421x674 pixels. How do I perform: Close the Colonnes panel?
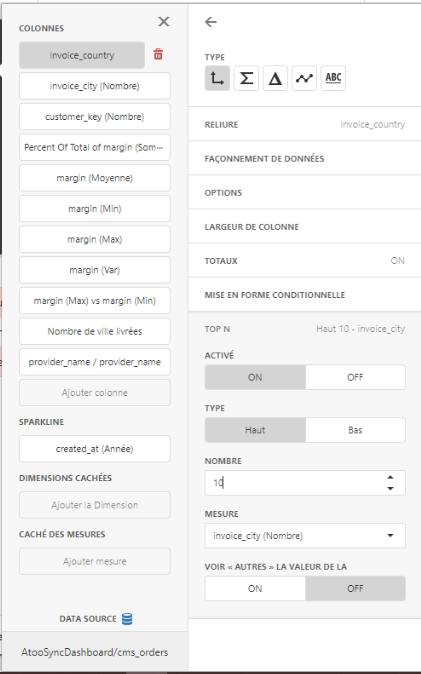pyautogui.click(x=163, y=21)
